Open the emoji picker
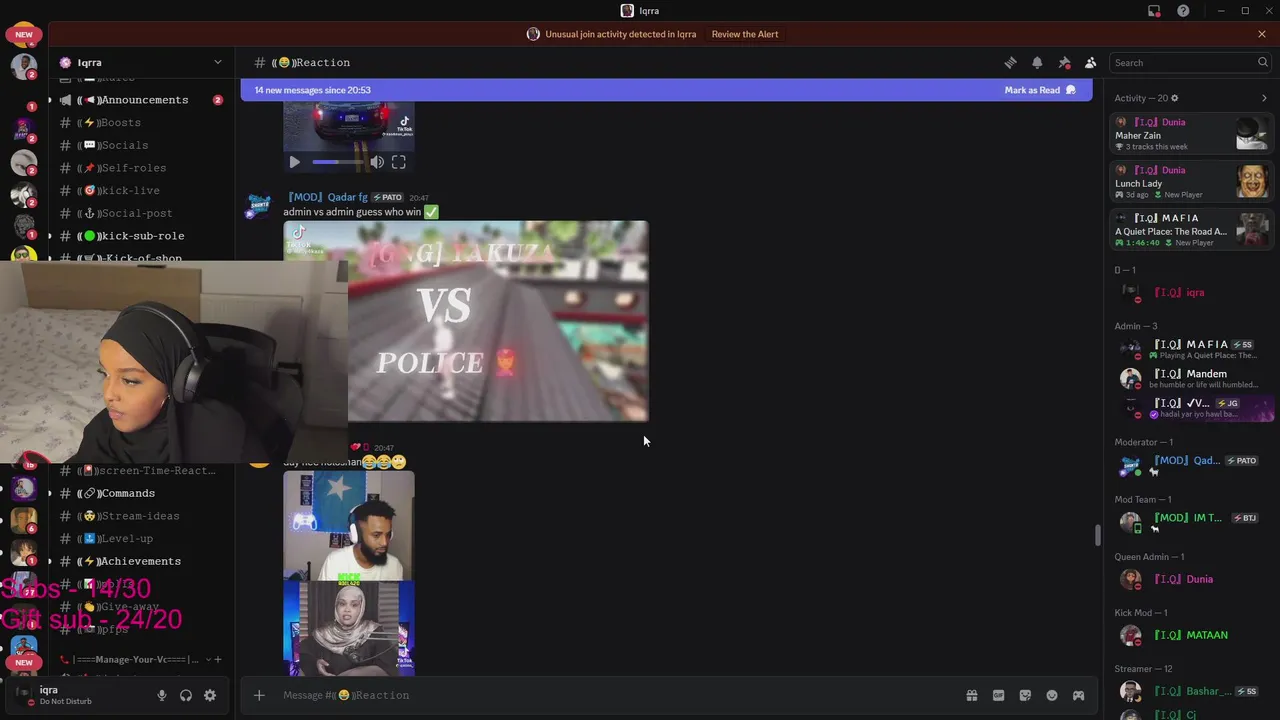 [1052, 695]
